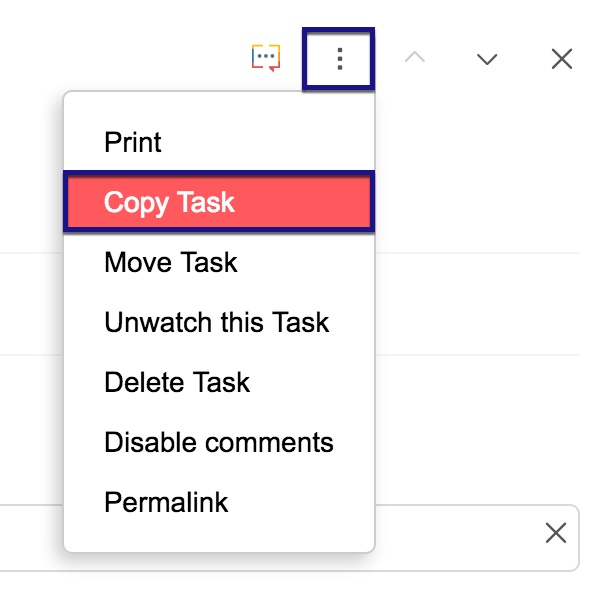Select Print from the task menu
Viewport: 602px width, 604px height.
point(133,142)
